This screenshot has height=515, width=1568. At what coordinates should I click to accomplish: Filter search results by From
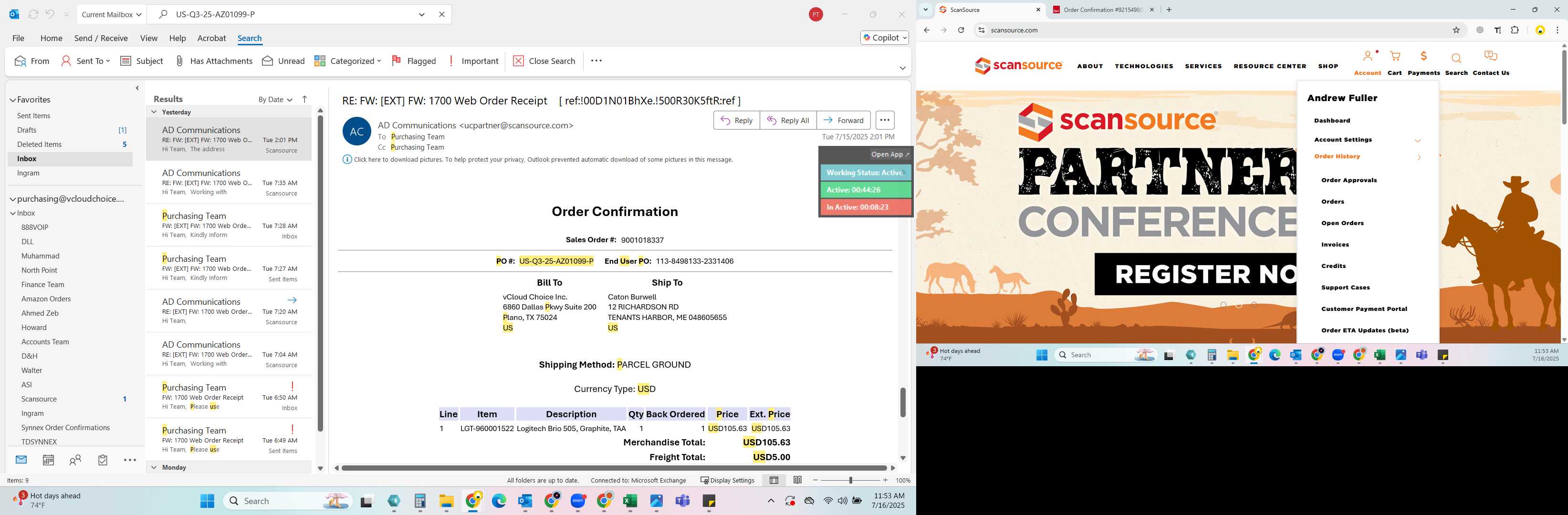point(31,61)
